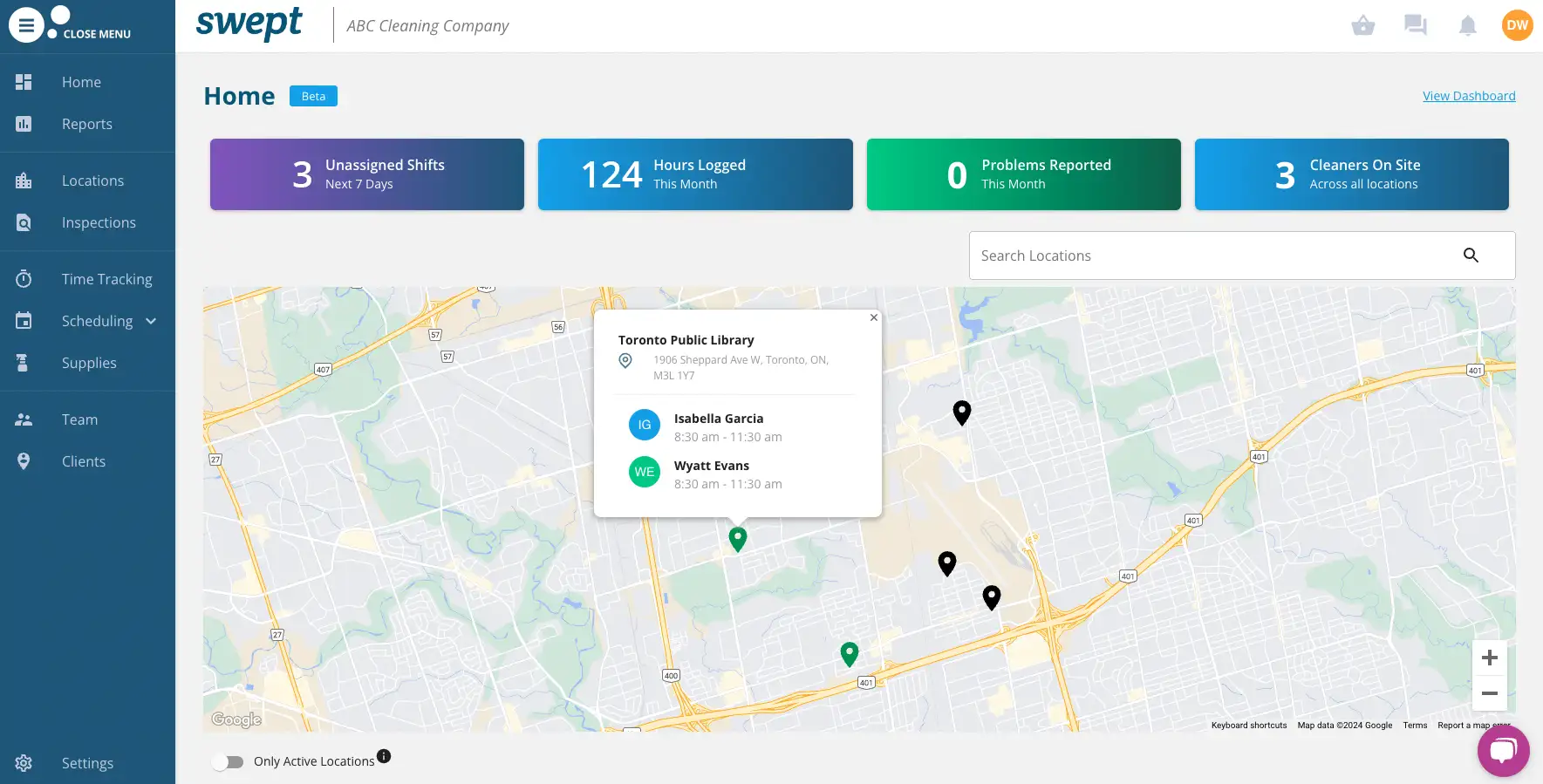
Task: Click the green marker near highway 401
Action: (850, 654)
